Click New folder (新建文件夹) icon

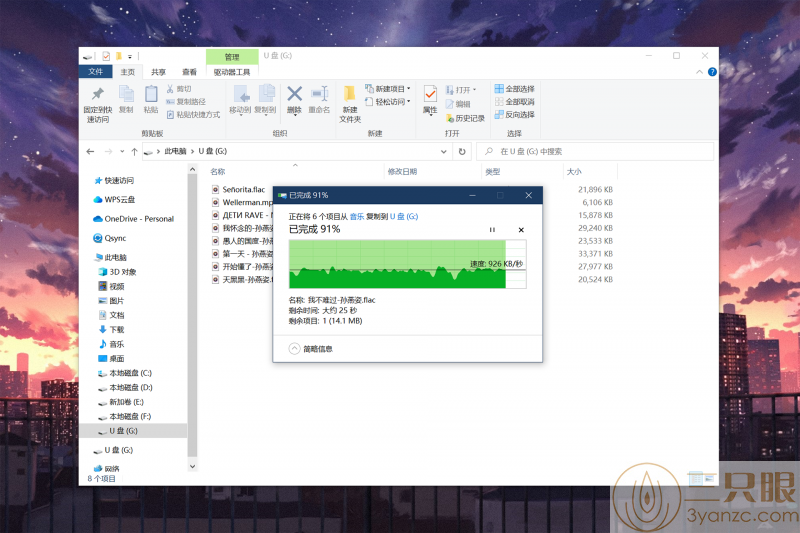(x=349, y=94)
